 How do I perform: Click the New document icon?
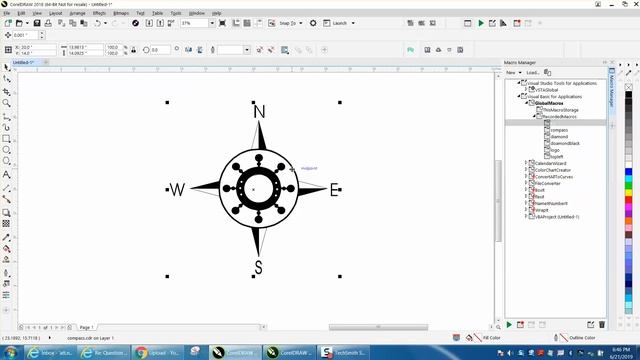[8, 23]
